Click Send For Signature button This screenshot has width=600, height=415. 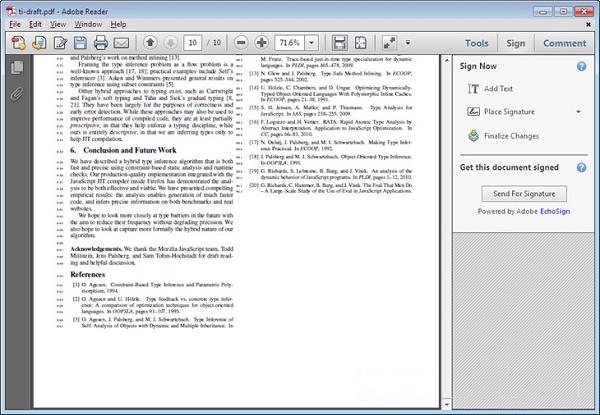(524, 194)
